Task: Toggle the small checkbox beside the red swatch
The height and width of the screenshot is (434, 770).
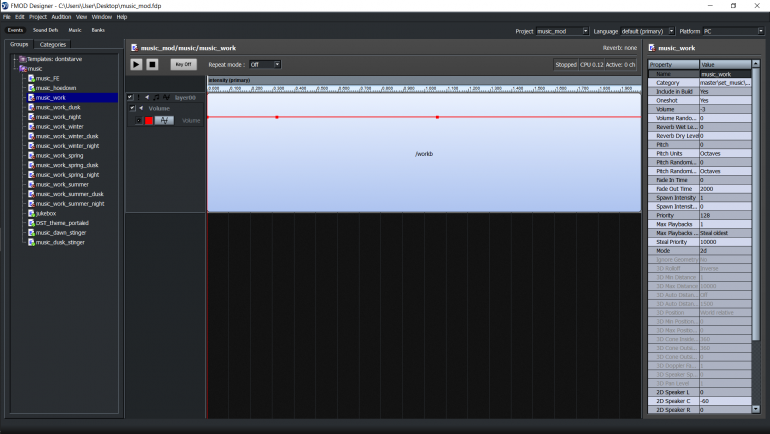Action: [139, 120]
